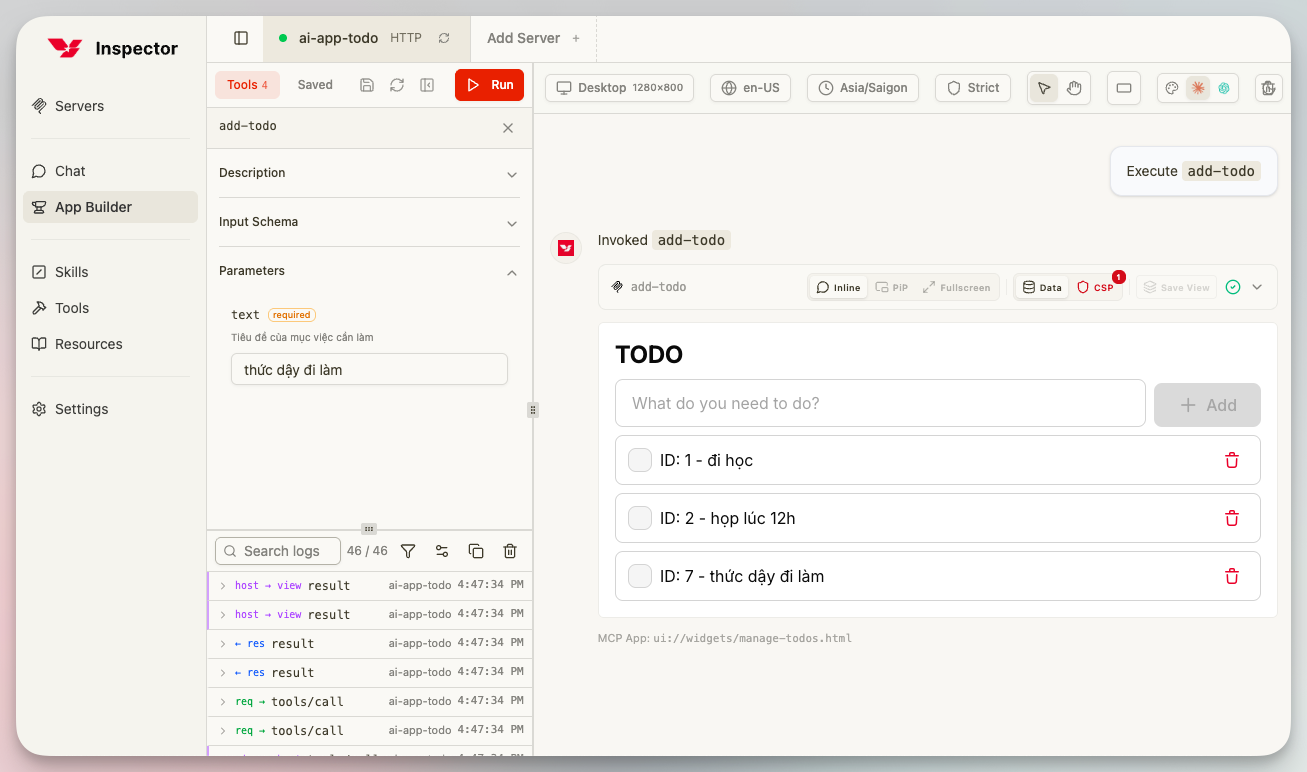Screen dimensions: 1307x772
Task: Click the 'What do you need to do?' field
Action: coord(880,403)
